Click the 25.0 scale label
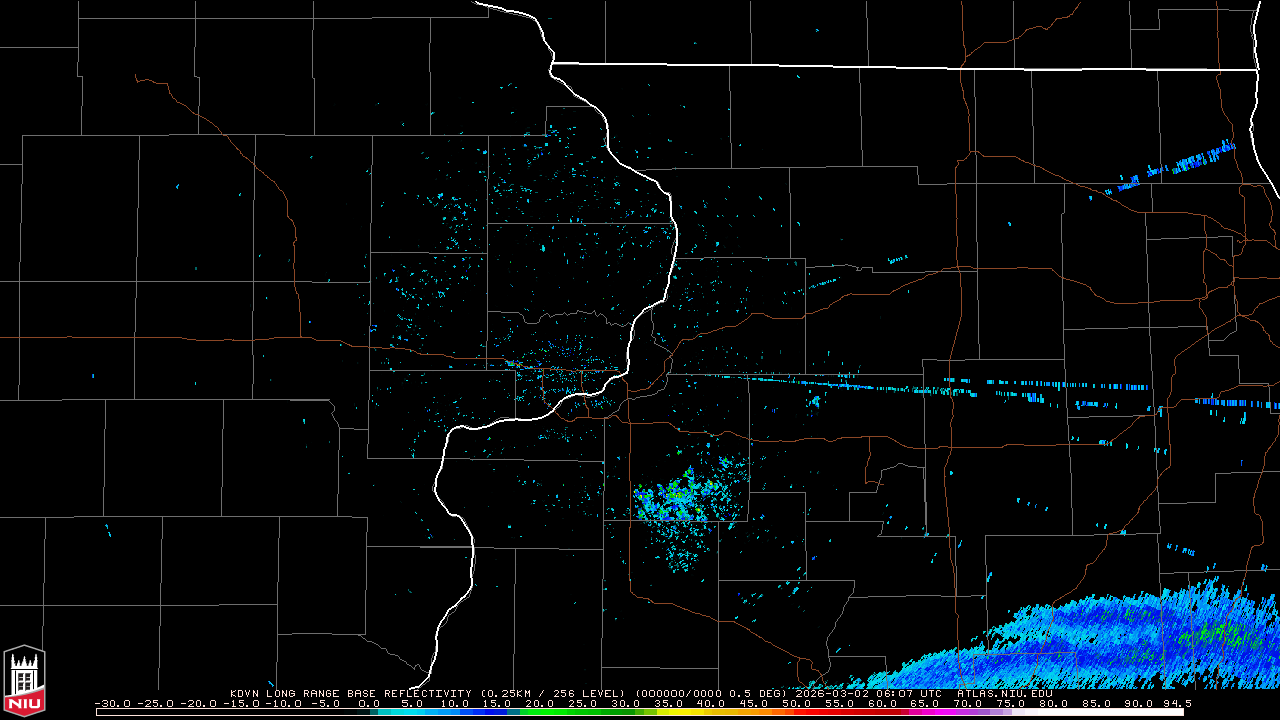Screen dimensions: 1280x720 pos(584,703)
